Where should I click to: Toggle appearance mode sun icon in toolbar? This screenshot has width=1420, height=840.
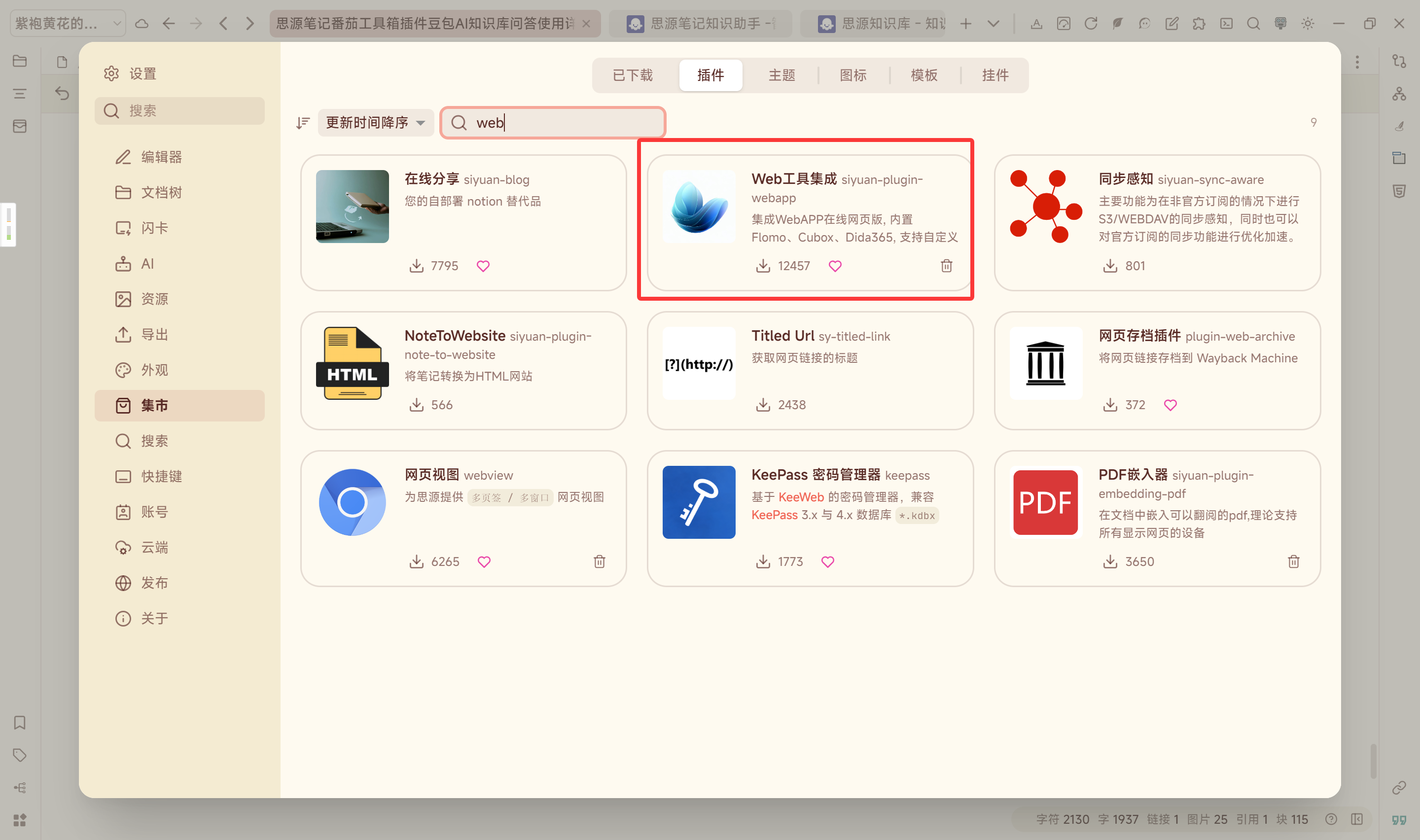pos(1308,23)
